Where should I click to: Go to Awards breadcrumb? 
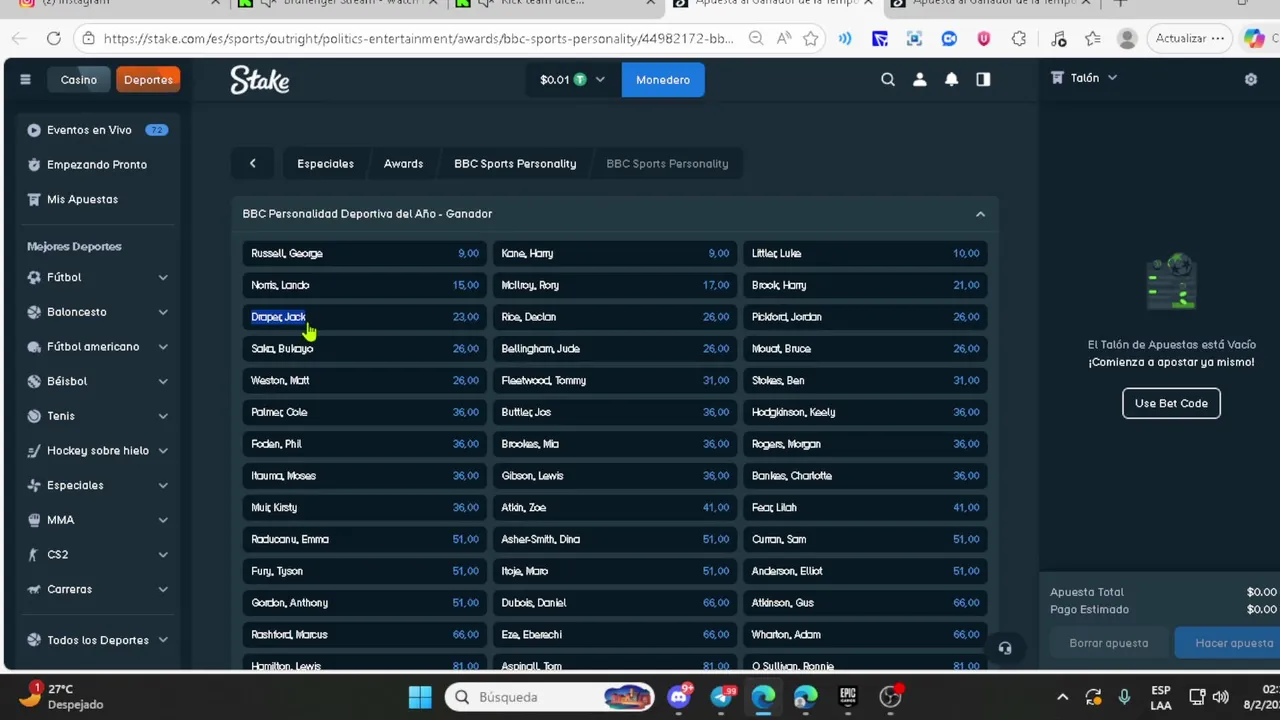click(x=403, y=164)
